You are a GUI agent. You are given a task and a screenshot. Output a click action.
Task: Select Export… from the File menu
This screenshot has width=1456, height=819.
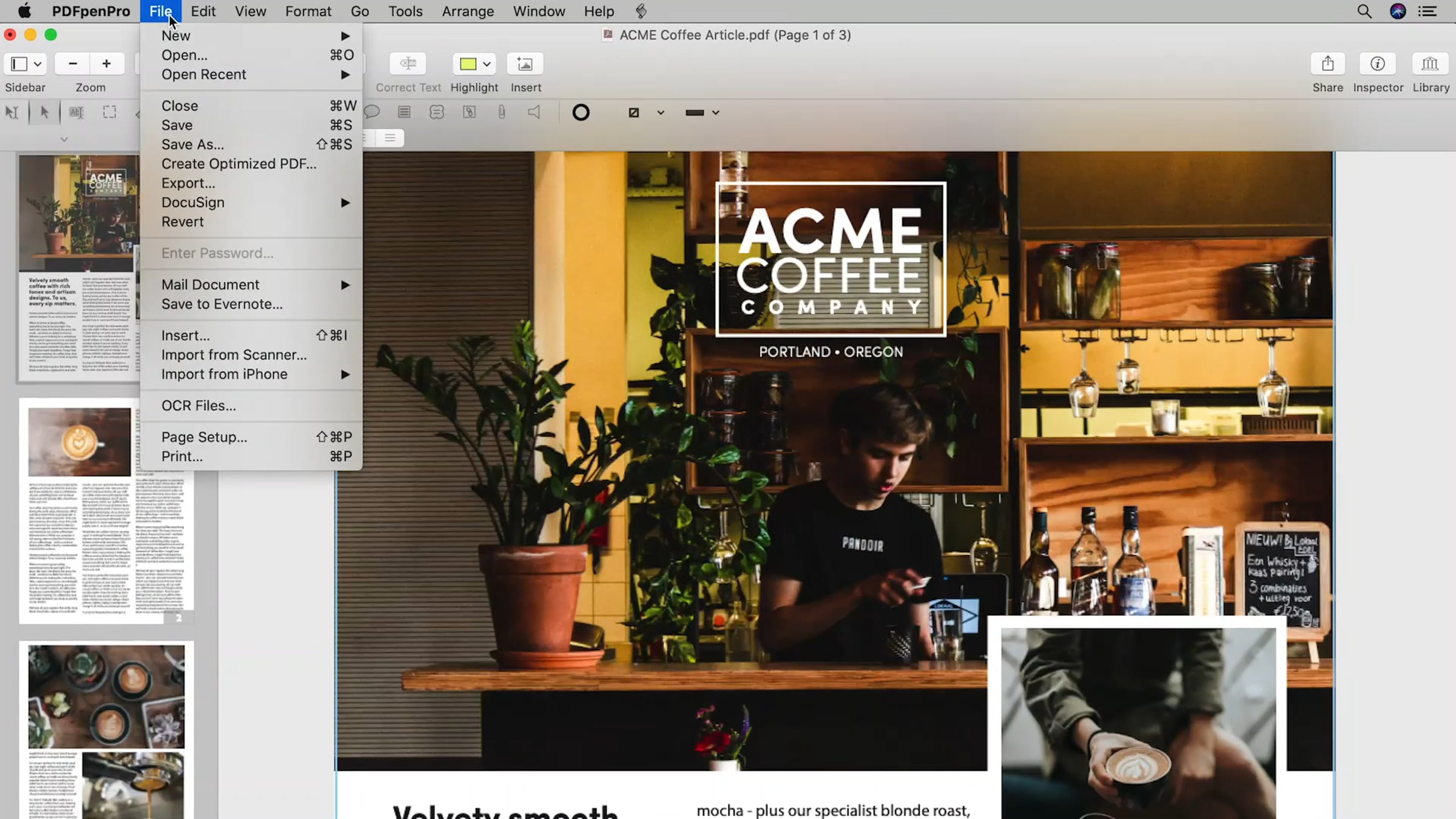pos(251,183)
